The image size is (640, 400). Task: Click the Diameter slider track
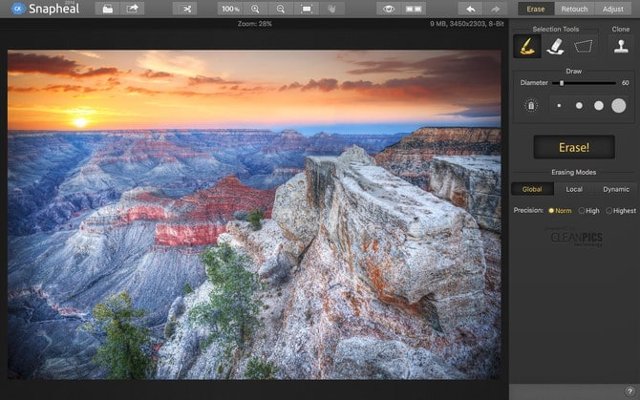click(x=585, y=83)
